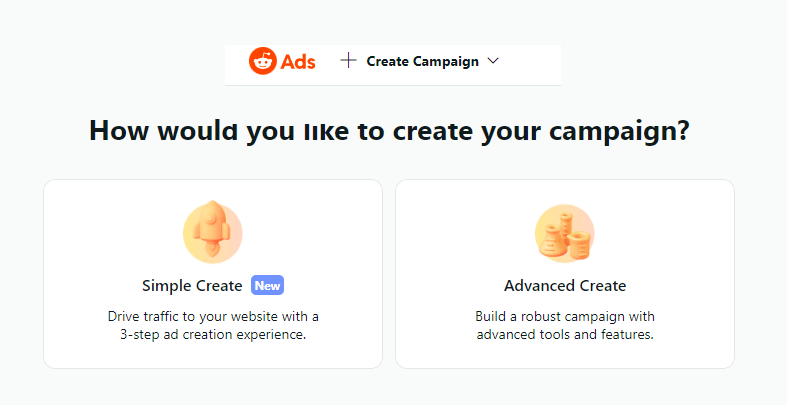Click the 'Build a robust campaign with' text
This screenshot has width=787, height=405.
click(x=565, y=316)
